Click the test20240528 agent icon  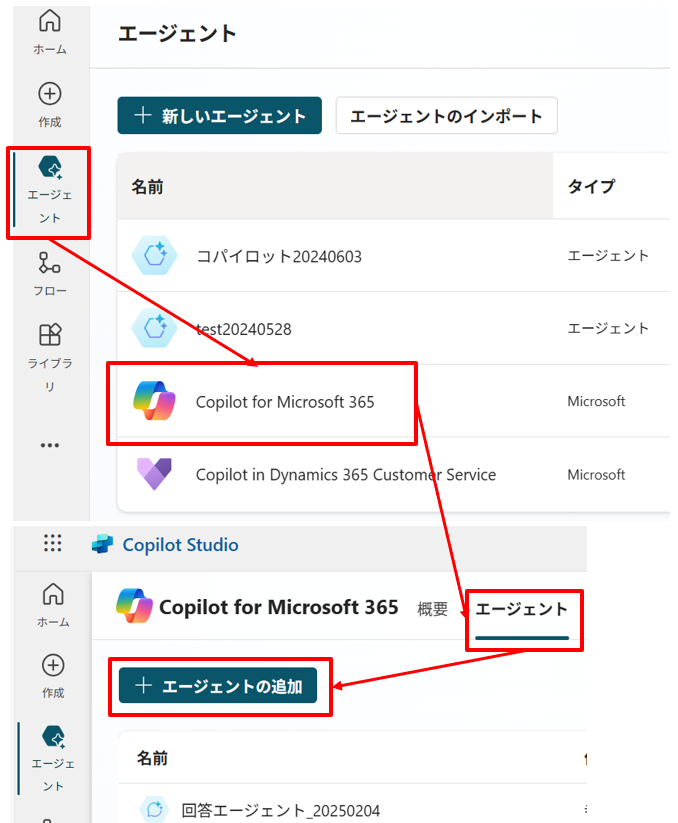point(154,328)
